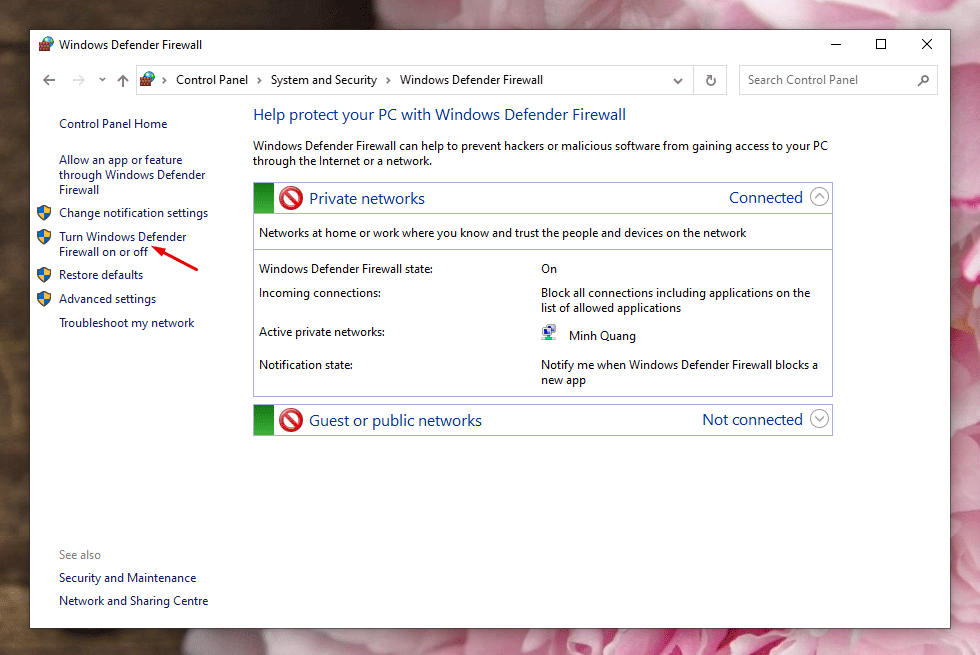Screen dimensions: 980x655
Task: Expand the Guest or public networks section
Action: (819, 419)
